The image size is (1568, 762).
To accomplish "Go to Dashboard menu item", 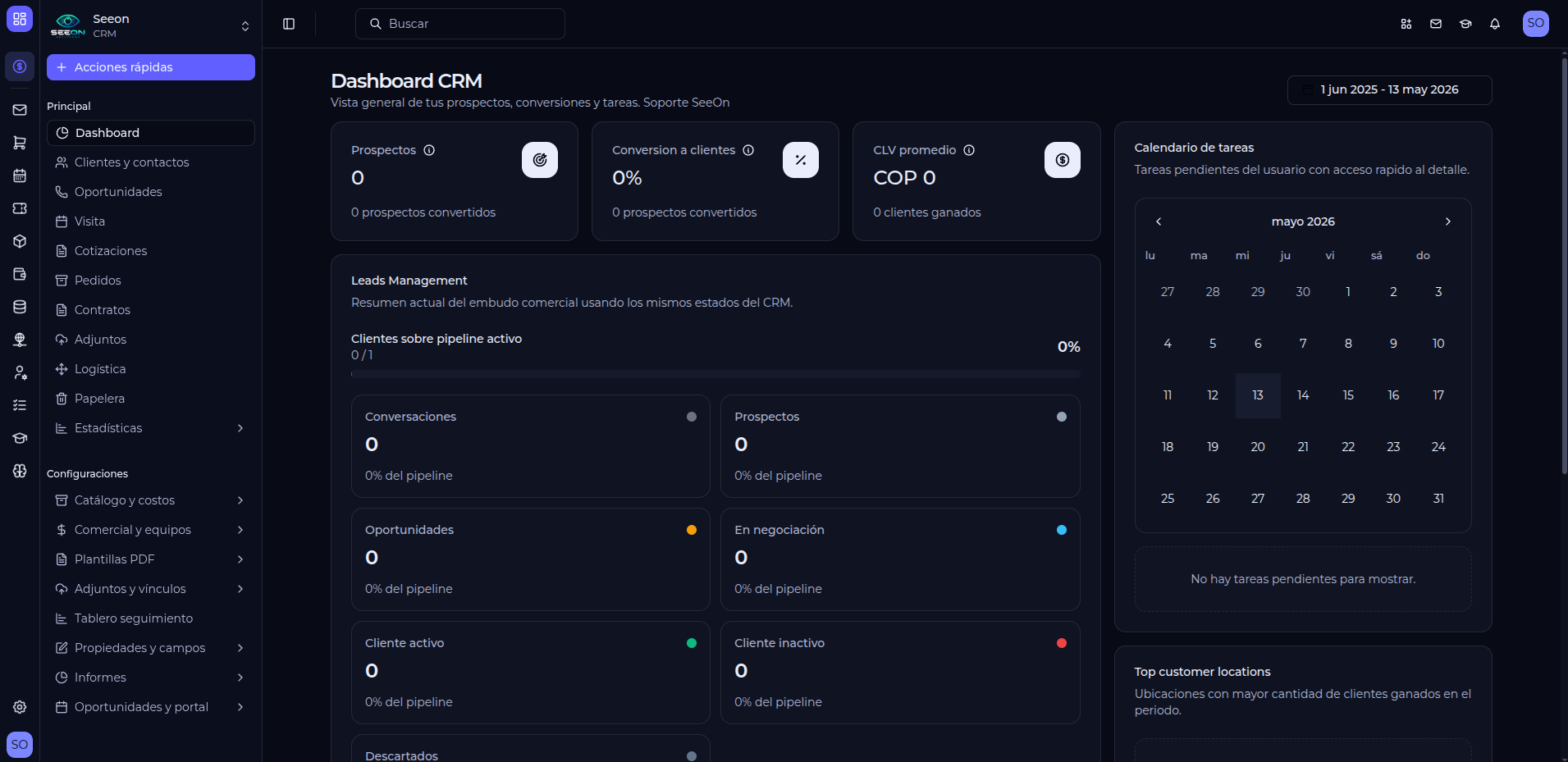I will (151, 133).
